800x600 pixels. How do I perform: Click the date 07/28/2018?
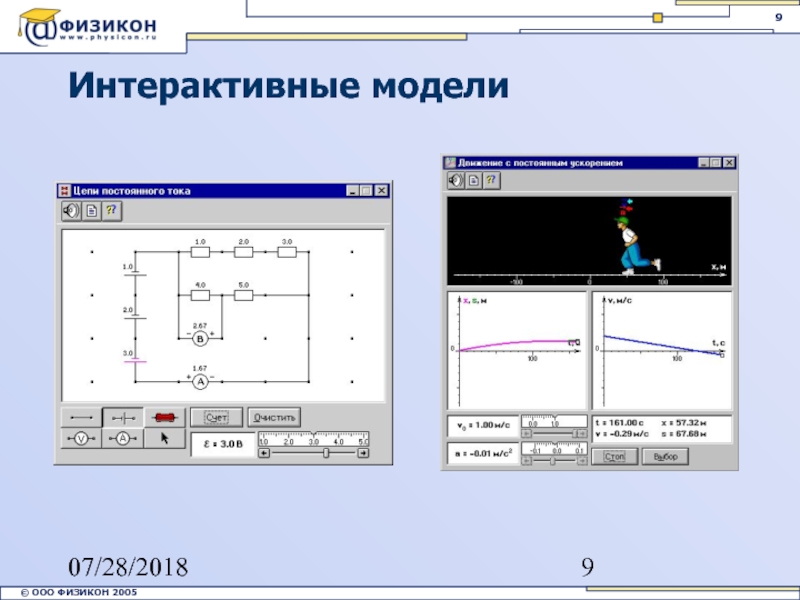click(128, 567)
